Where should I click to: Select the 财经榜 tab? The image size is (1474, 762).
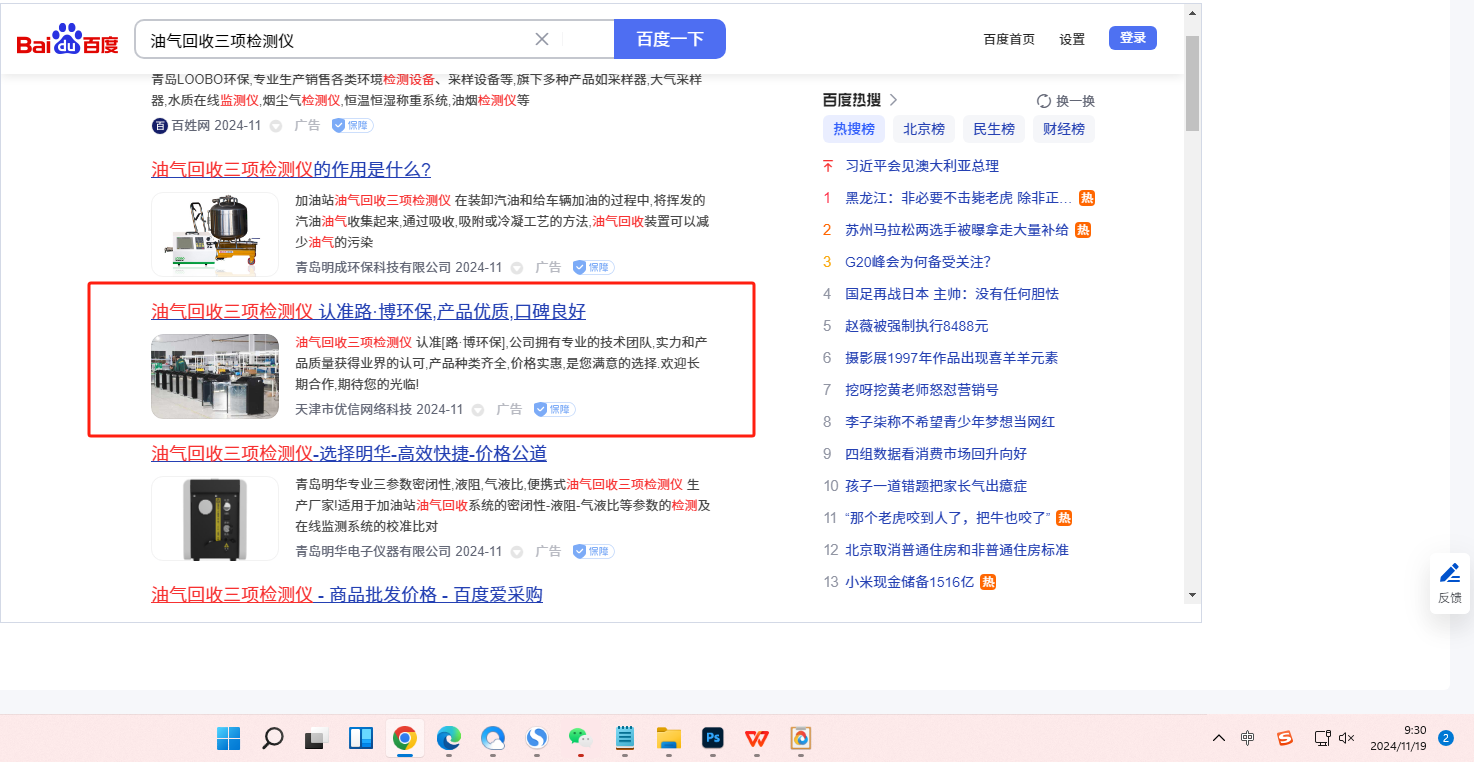click(1063, 129)
